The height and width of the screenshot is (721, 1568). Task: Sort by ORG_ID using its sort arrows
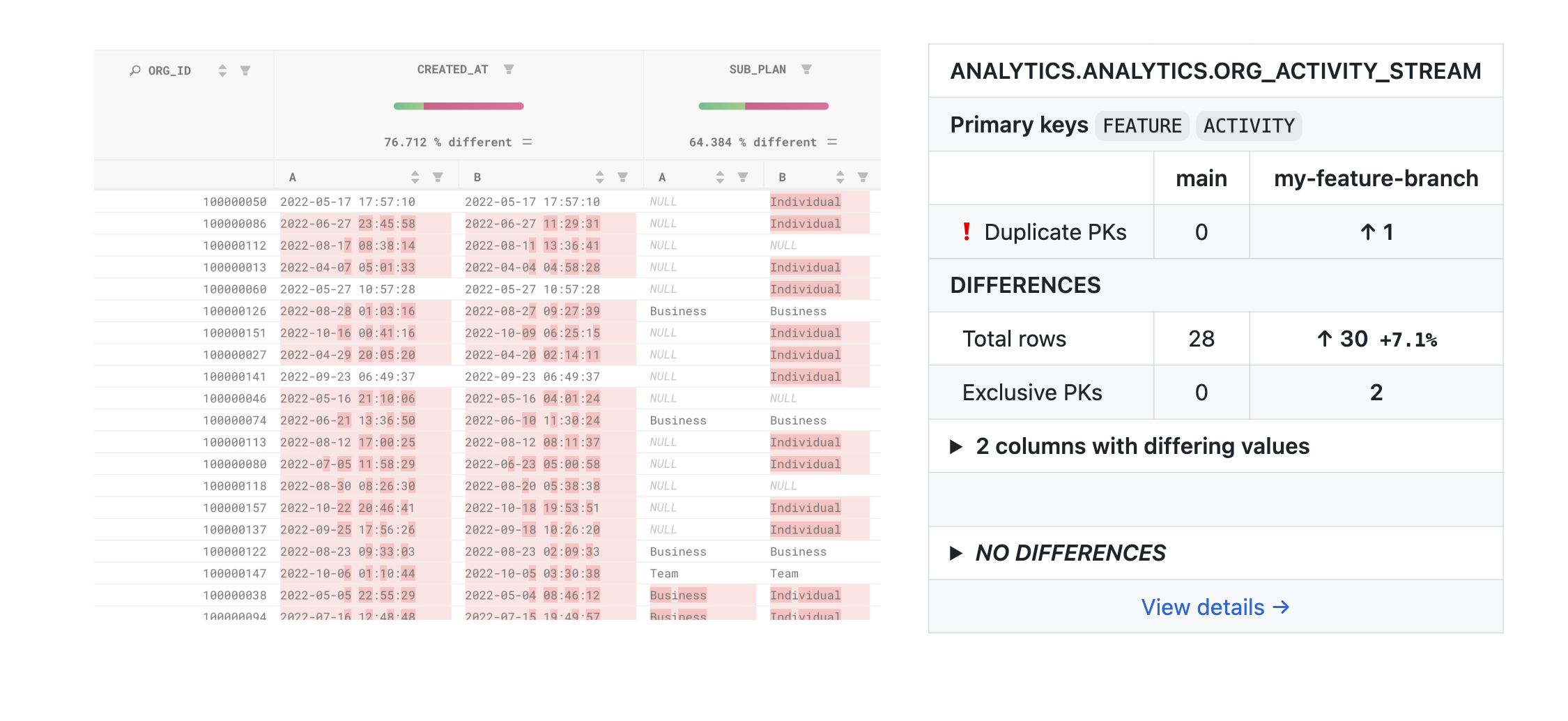(222, 70)
